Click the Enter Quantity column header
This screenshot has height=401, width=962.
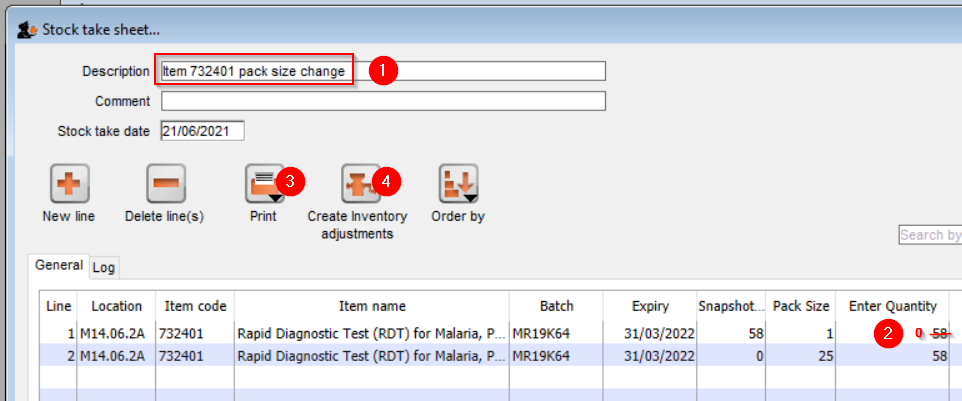pyautogui.click(x=892, y=306)
